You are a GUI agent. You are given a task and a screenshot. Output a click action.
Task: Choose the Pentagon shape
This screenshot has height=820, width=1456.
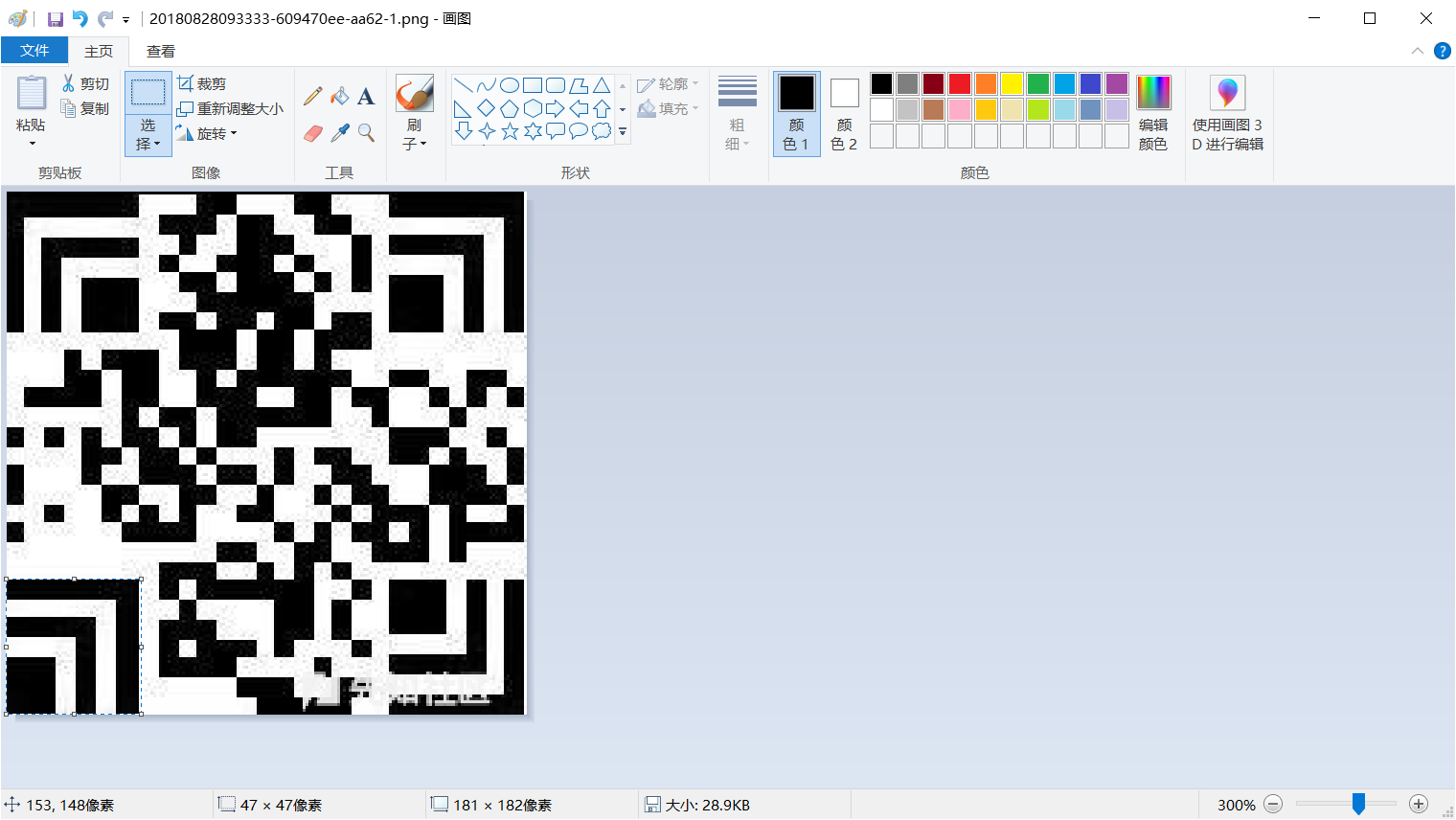(x=510, y=108)
